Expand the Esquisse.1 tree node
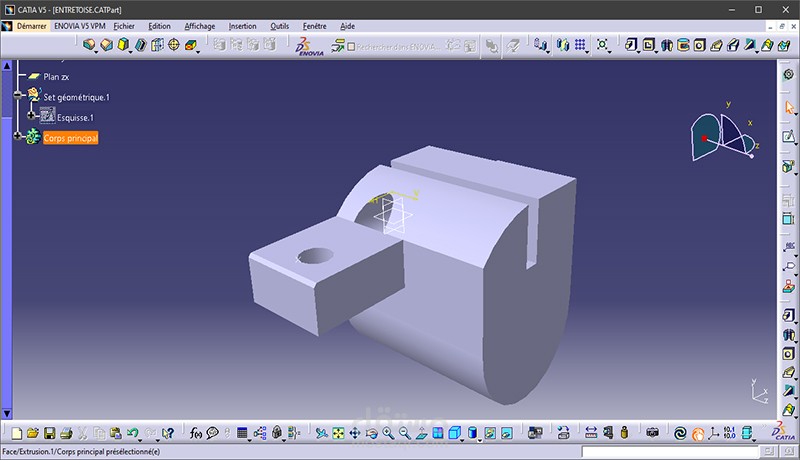The image size is (800, 460). coord(31,115)
